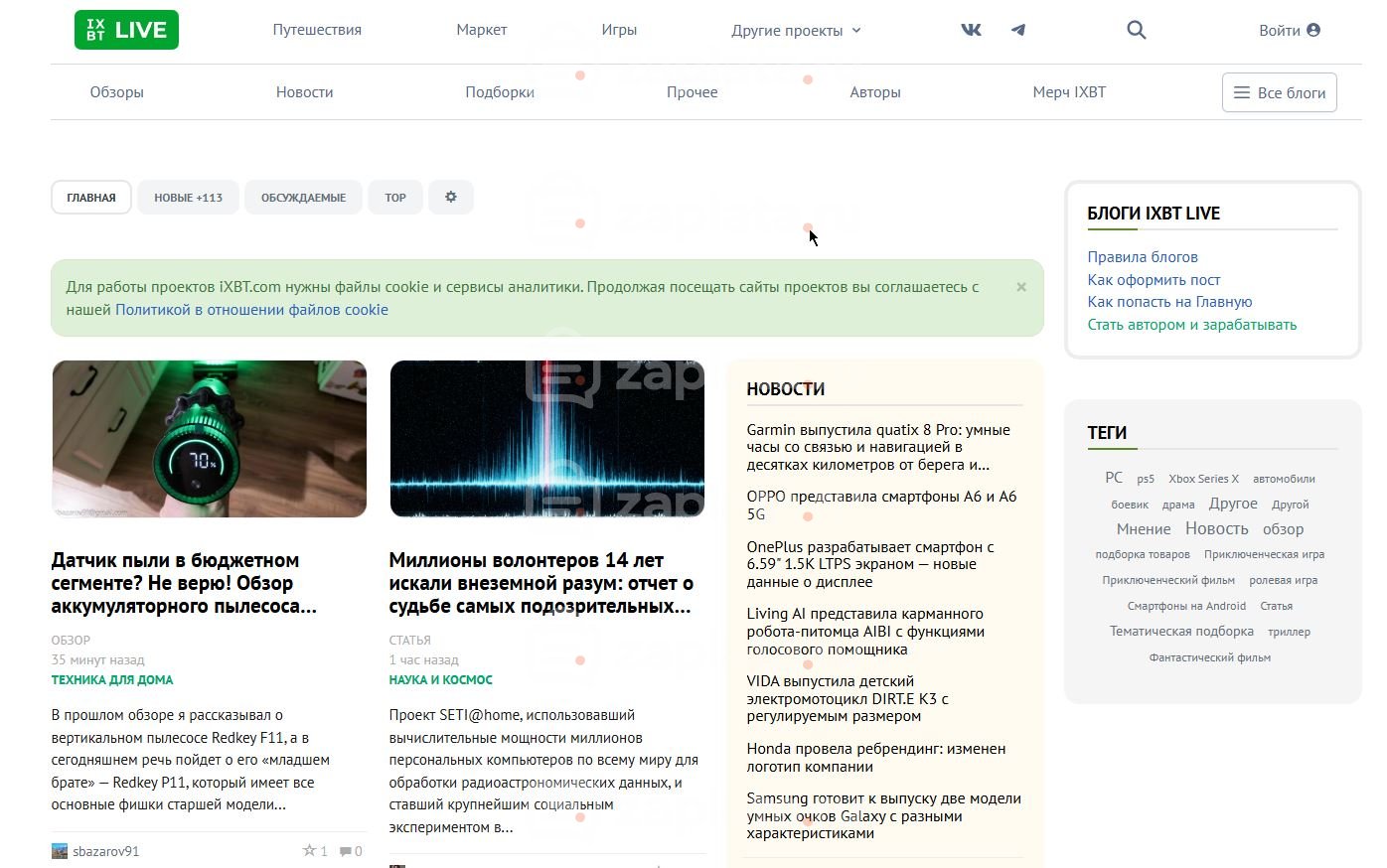Screen dimensions: 1387x868
Task: Open the SETI signal article thumbnail
Action: coord(547,438)
